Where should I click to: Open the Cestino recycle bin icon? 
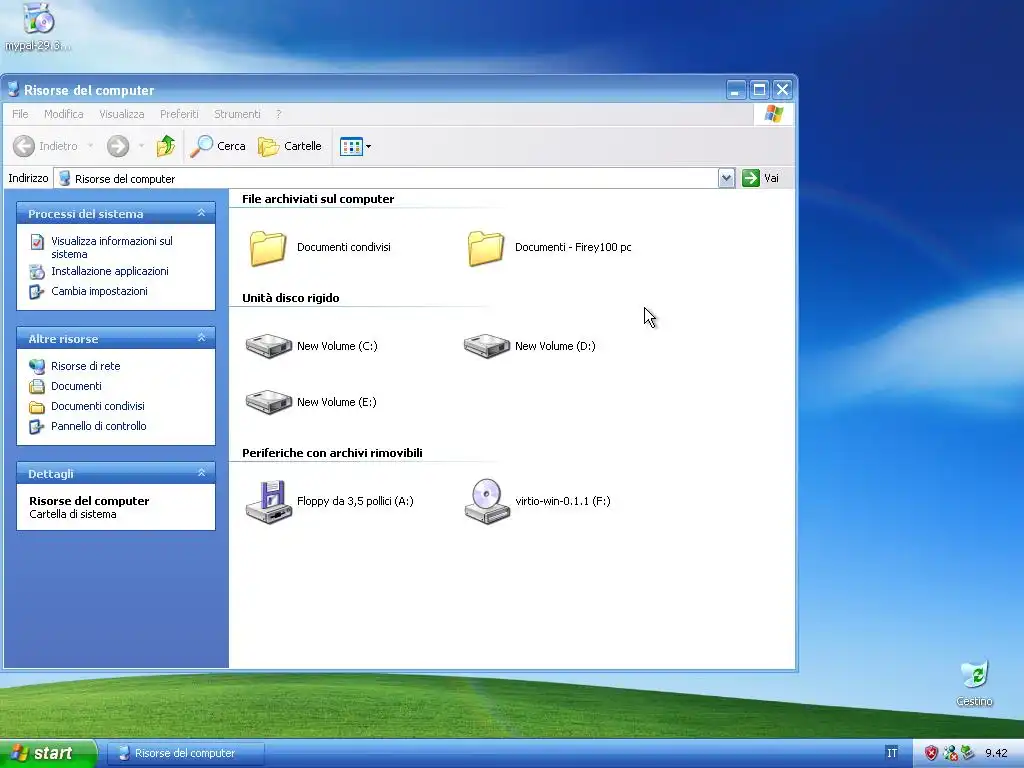[974, 683]
